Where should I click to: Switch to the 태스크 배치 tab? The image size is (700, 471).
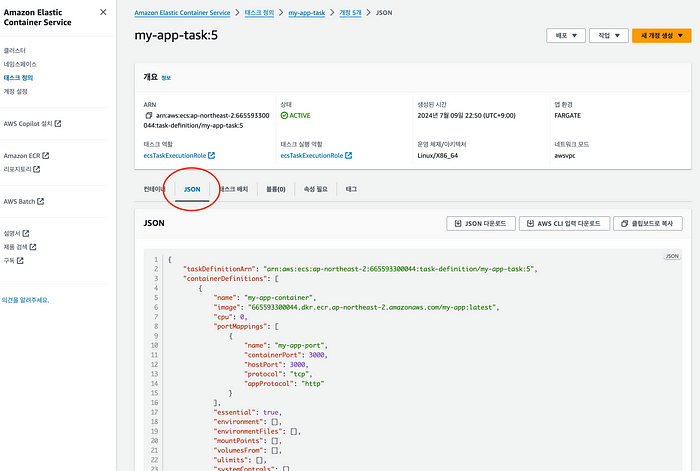(234, 189)
